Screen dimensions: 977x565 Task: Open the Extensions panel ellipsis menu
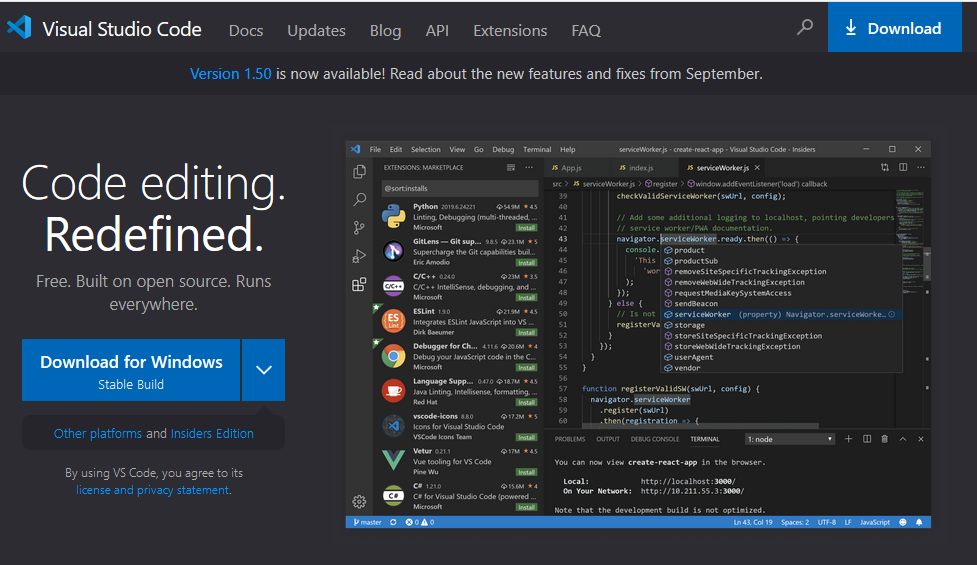point(529,167)
